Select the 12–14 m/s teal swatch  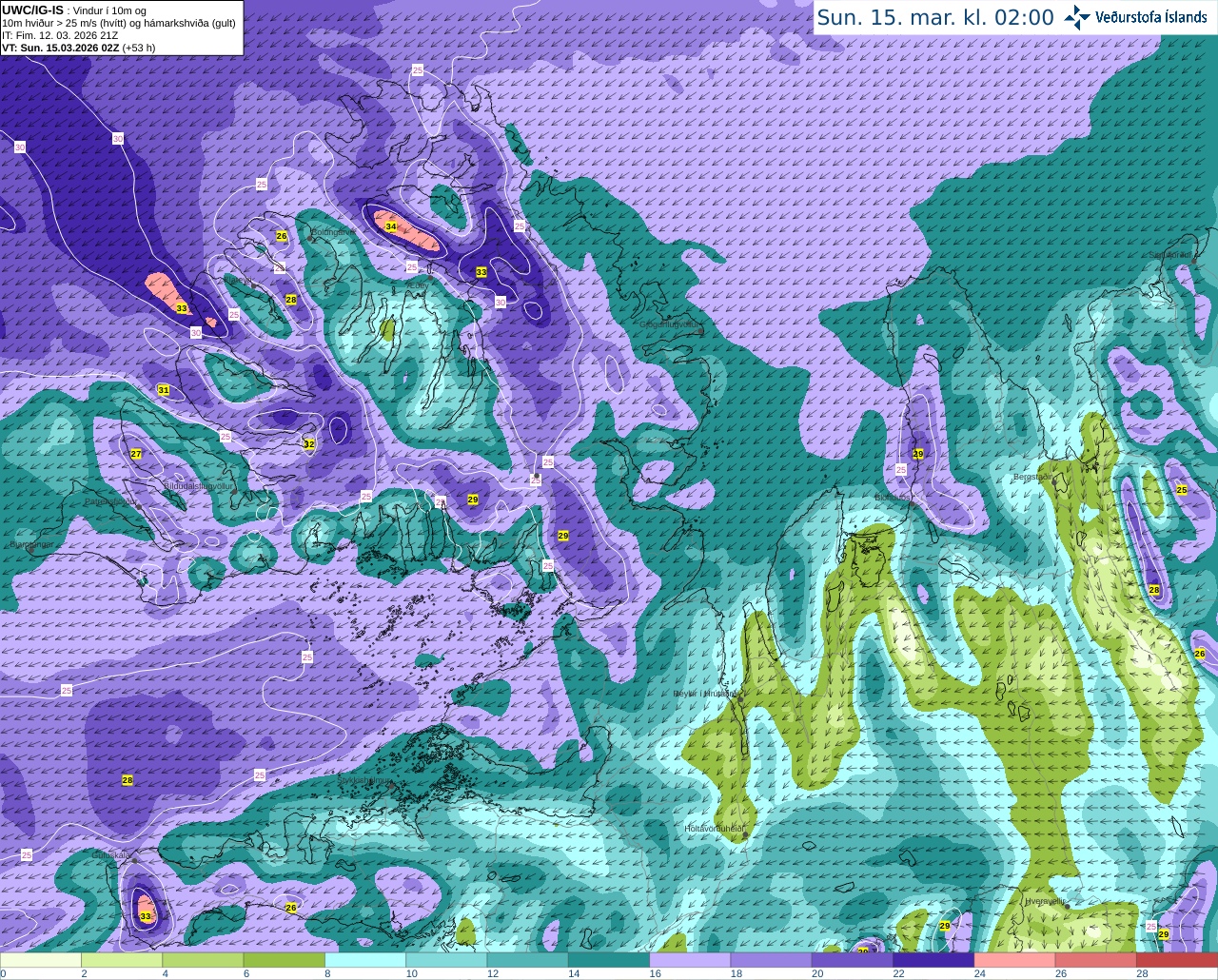coord(528,960)
